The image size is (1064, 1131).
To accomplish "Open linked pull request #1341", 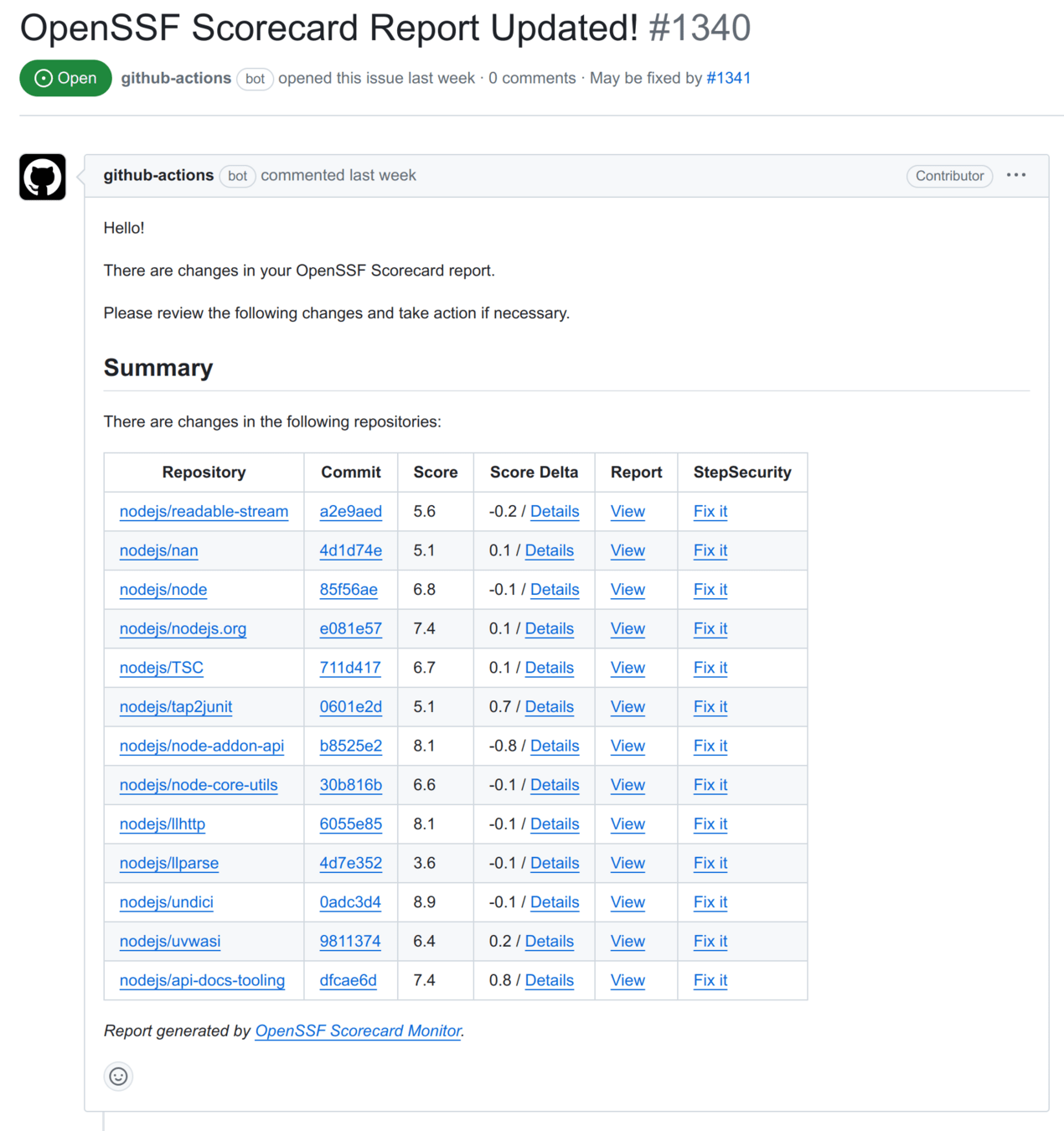I will pyautogui.click(x=728, y=78).
